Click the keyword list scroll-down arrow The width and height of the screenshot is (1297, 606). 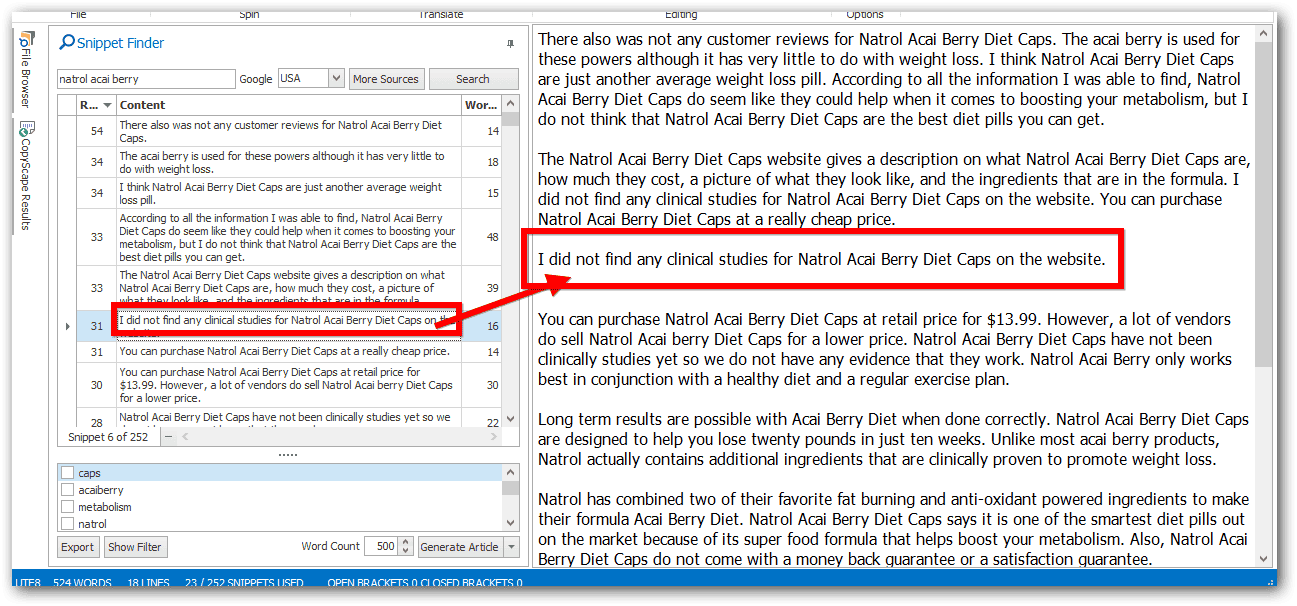coord(511,523)
